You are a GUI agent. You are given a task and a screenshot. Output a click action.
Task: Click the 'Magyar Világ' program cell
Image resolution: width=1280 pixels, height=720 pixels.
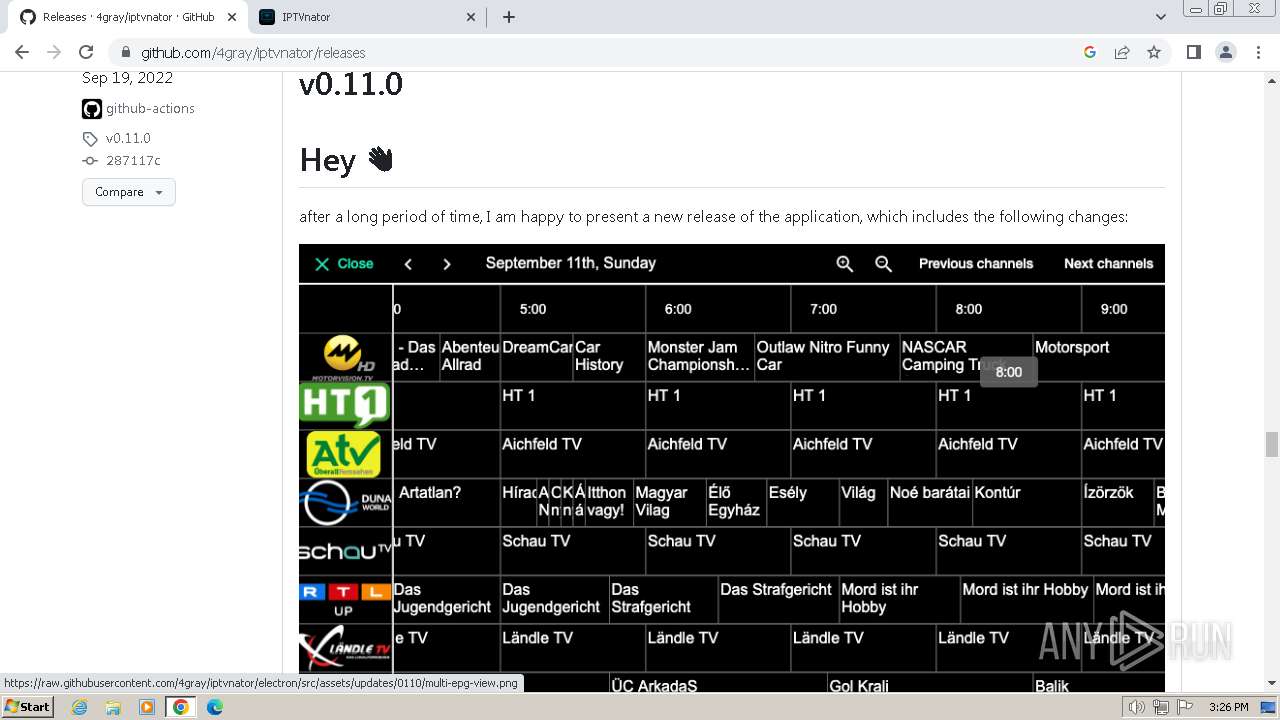click(668, 502)
